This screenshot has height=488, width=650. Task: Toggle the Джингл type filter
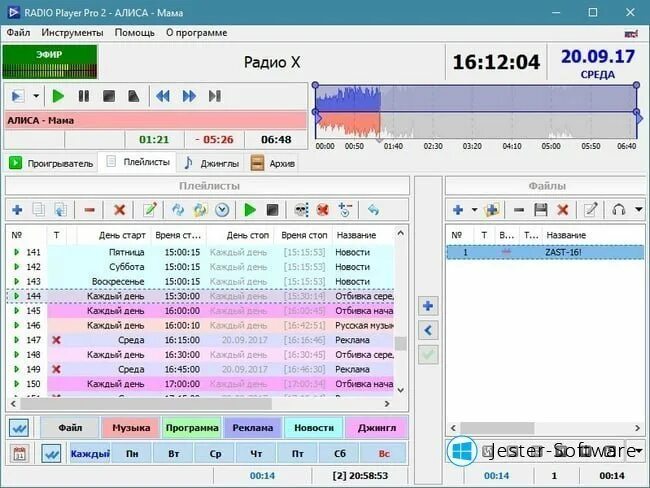pyautogui.click(x=376, y=428)
